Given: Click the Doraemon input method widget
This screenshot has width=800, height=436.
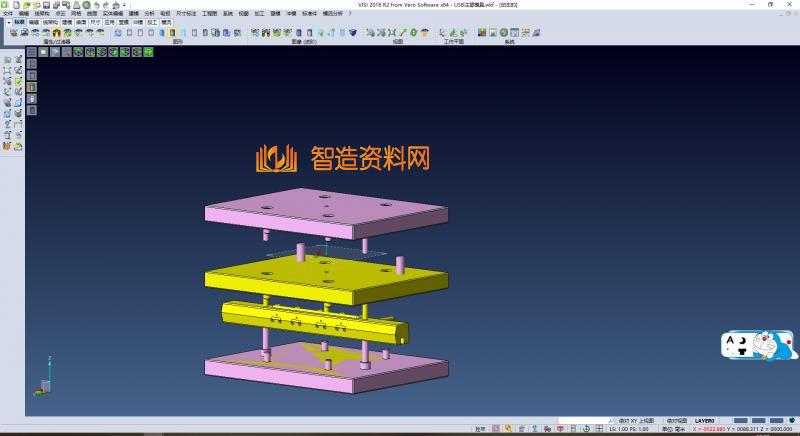Looking at the screenshot, I should (758, 346).
